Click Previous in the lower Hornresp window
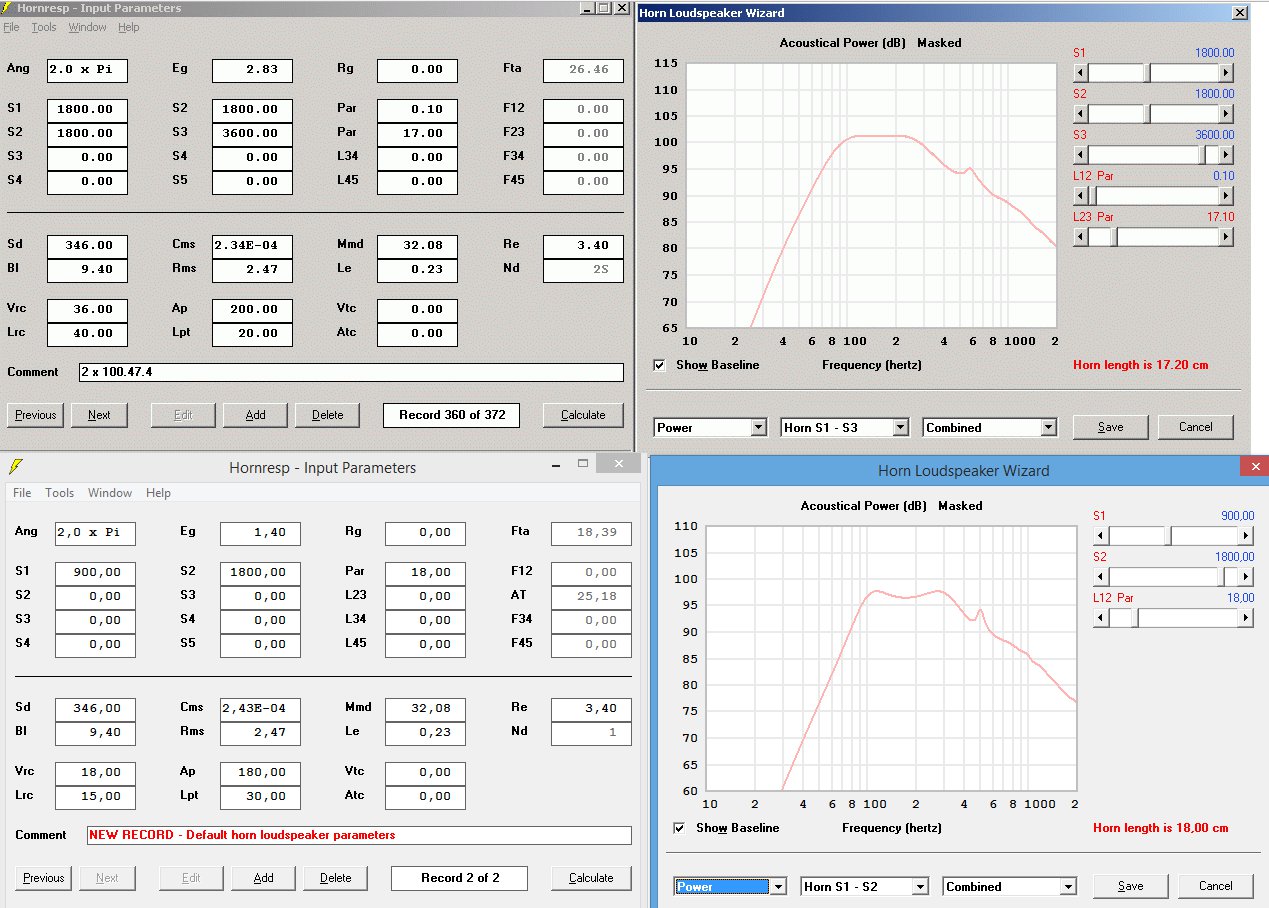This screenshot has width=1269, height=908. coord(44,878)
